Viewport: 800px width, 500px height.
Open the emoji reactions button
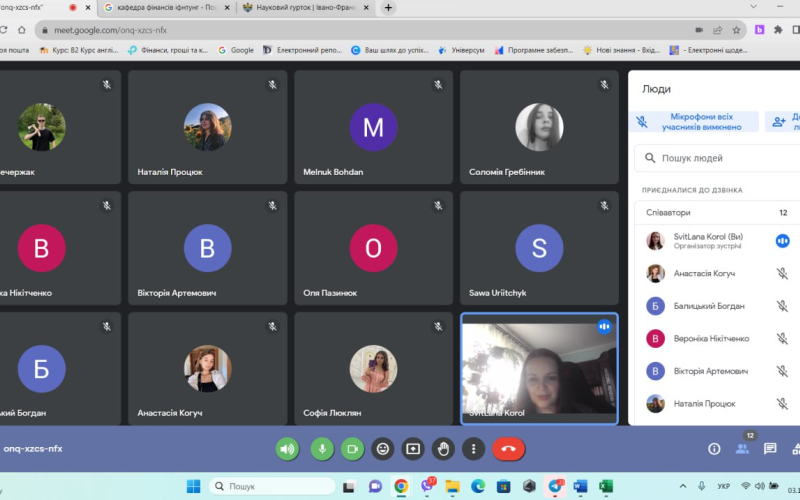click(x=382, y=449)
